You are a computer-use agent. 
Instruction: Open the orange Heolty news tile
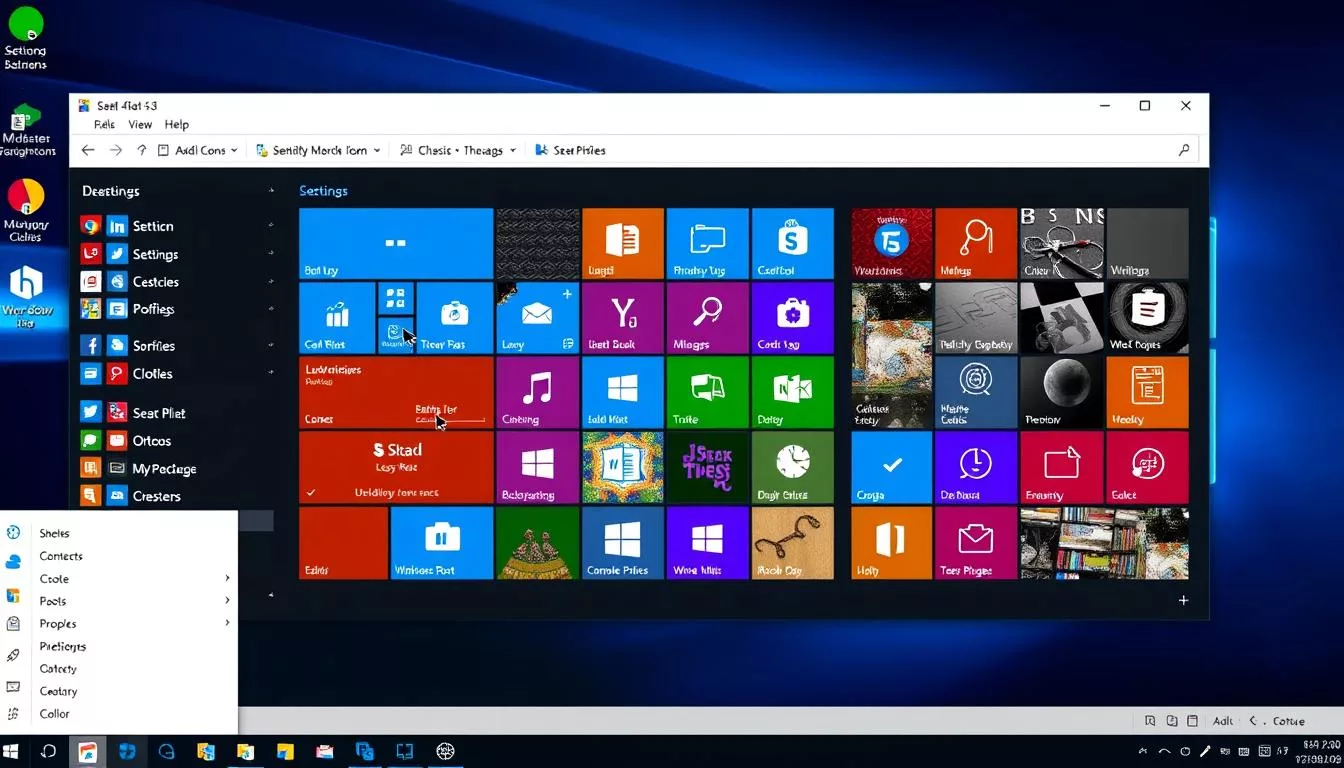(x=1148, y=392)
